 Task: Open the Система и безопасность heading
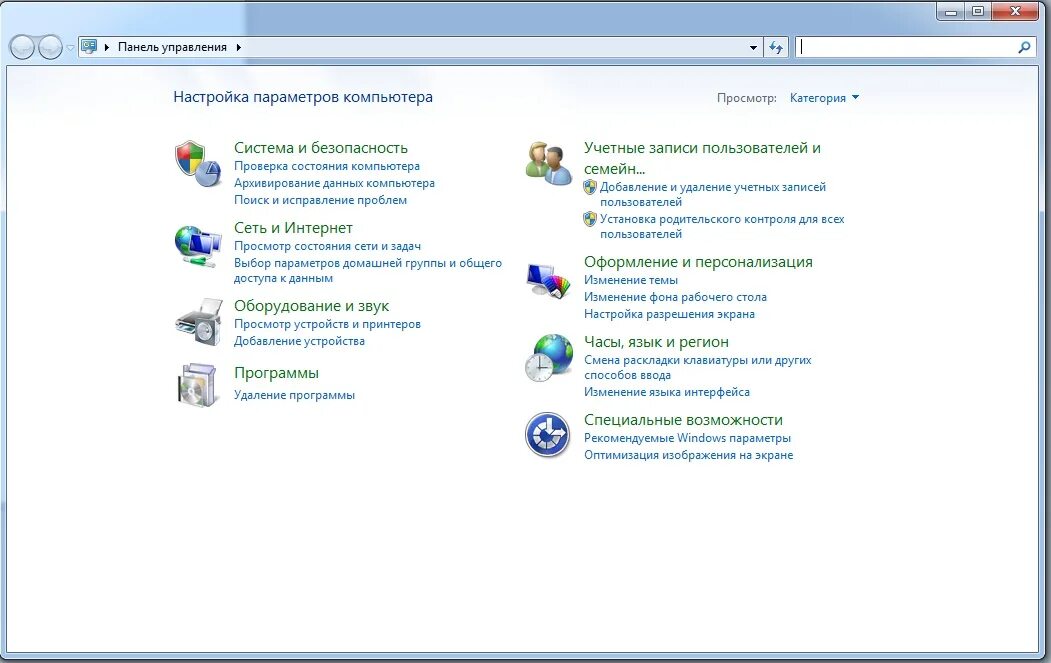pos(320,147)
